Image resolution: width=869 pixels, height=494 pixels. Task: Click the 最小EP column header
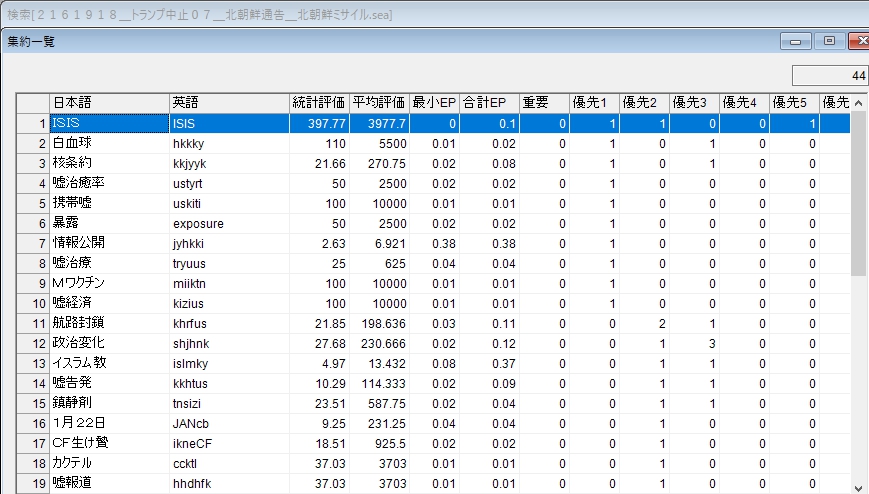(434, 103)
